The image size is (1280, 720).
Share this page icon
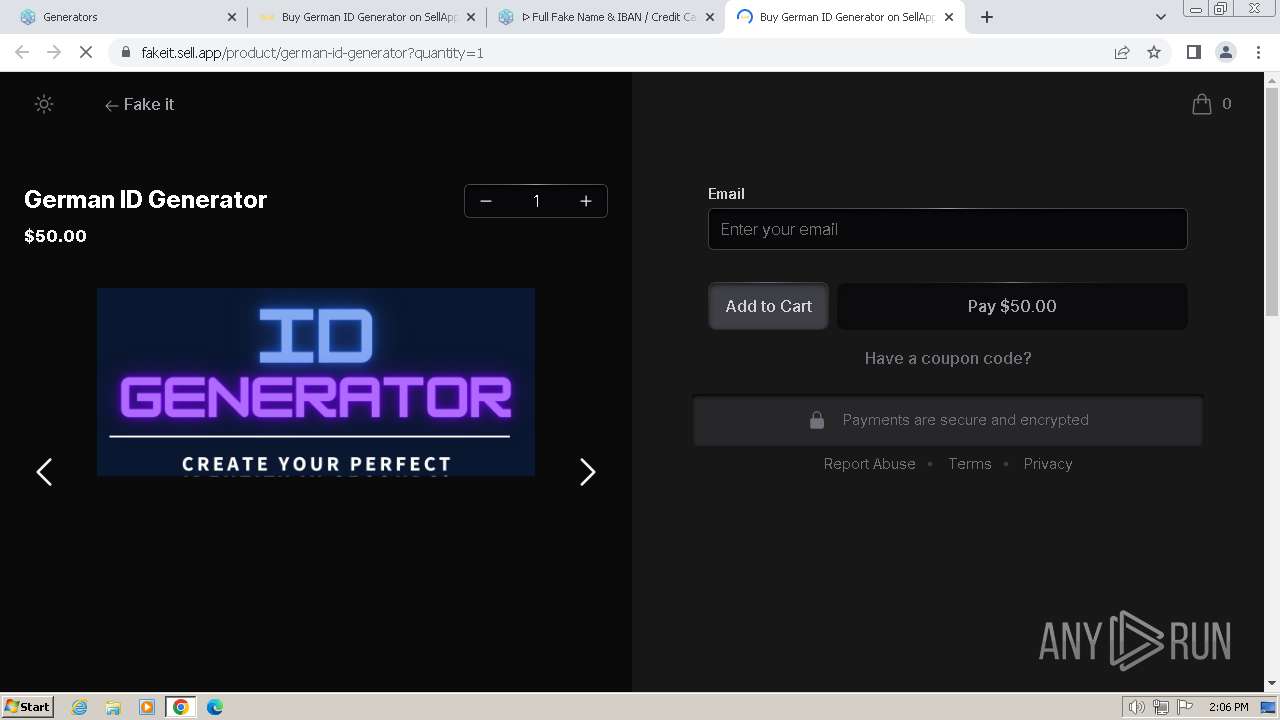tap(1122, 52)
